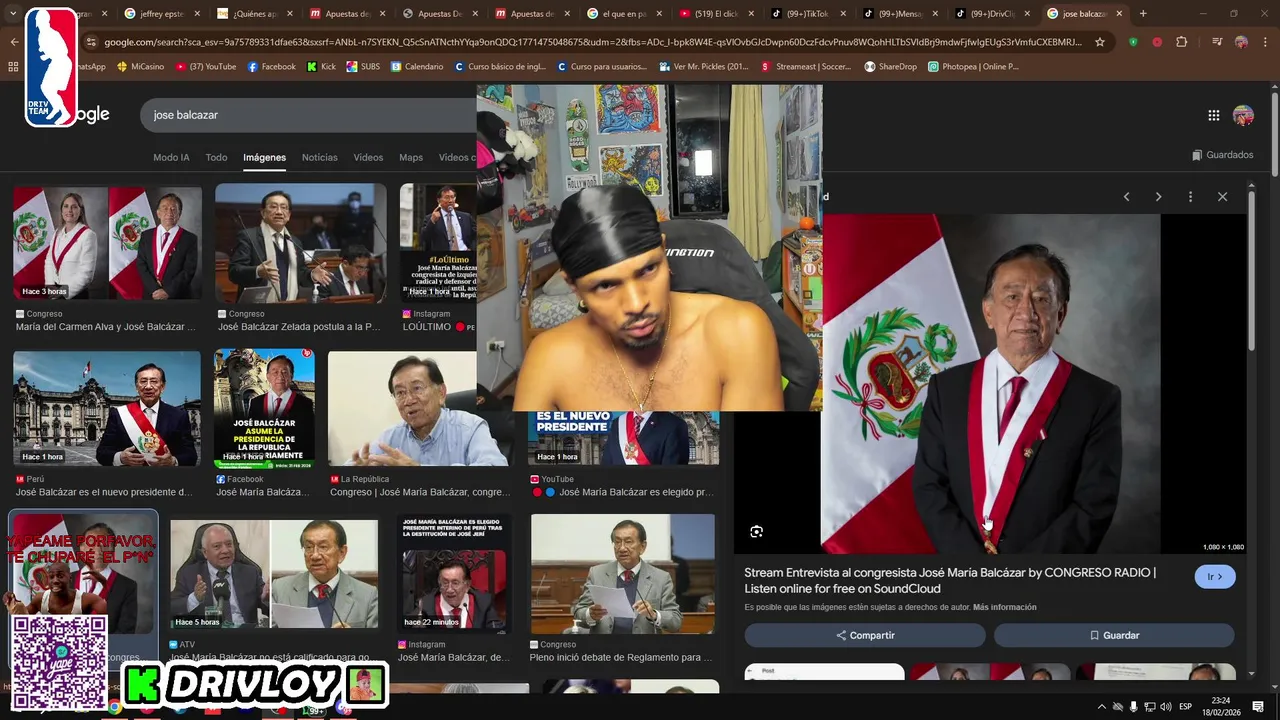The height and width of the screenshot is (720, 1280).
Task: Click the Ir button in preview
Action: 1215,577
